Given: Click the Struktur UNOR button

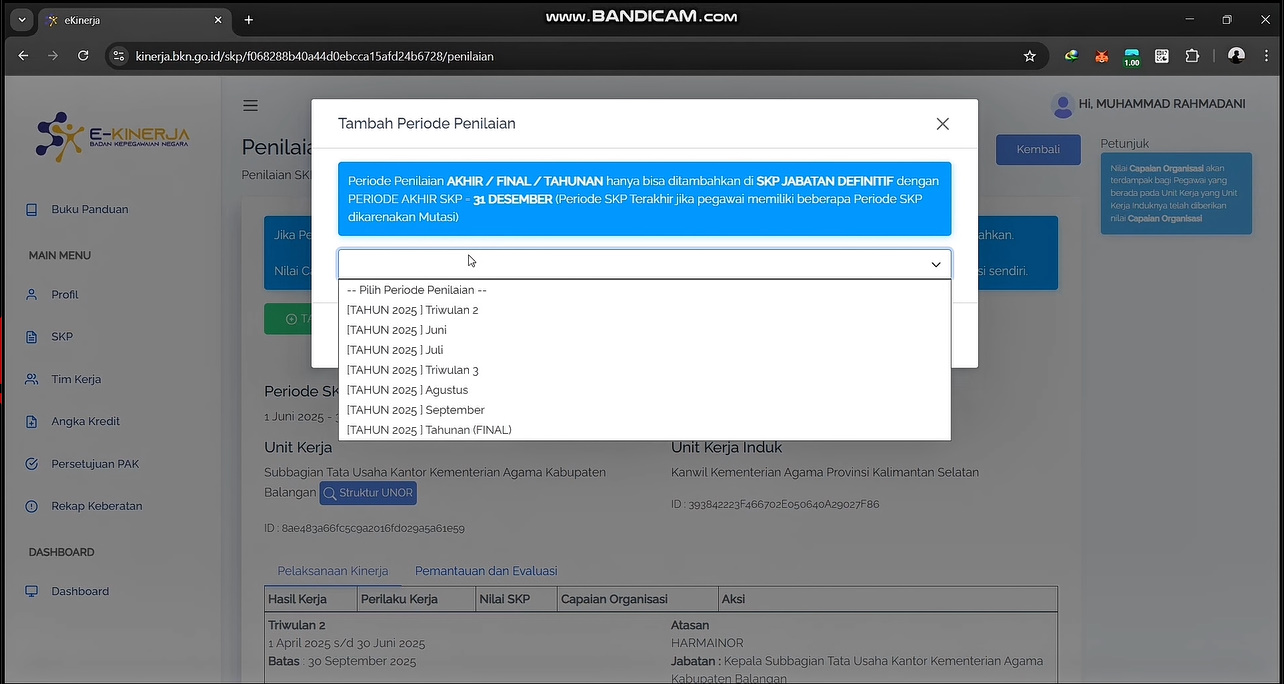Looking at the screenshot, I should tap(367, 493).
